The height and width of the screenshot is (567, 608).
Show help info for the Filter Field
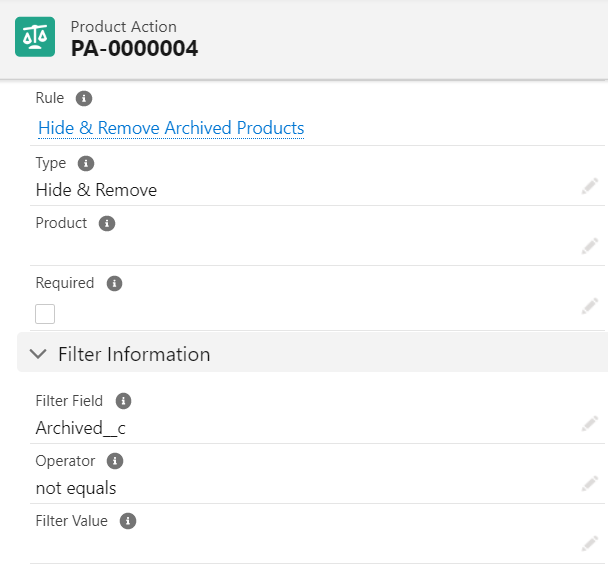click(x=124, y=401)
